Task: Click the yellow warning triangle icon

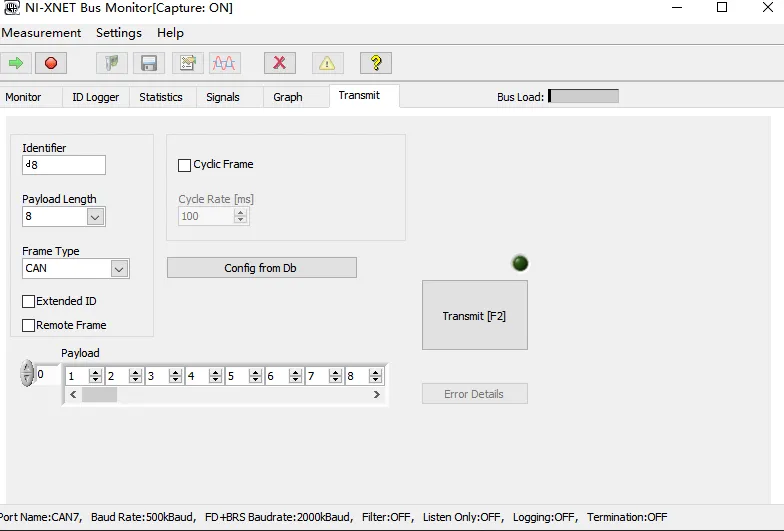Action: (x=328, y=63)
